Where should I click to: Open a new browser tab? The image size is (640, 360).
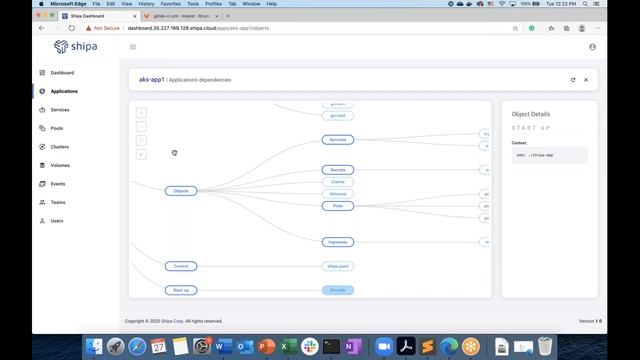pos(228,16)
